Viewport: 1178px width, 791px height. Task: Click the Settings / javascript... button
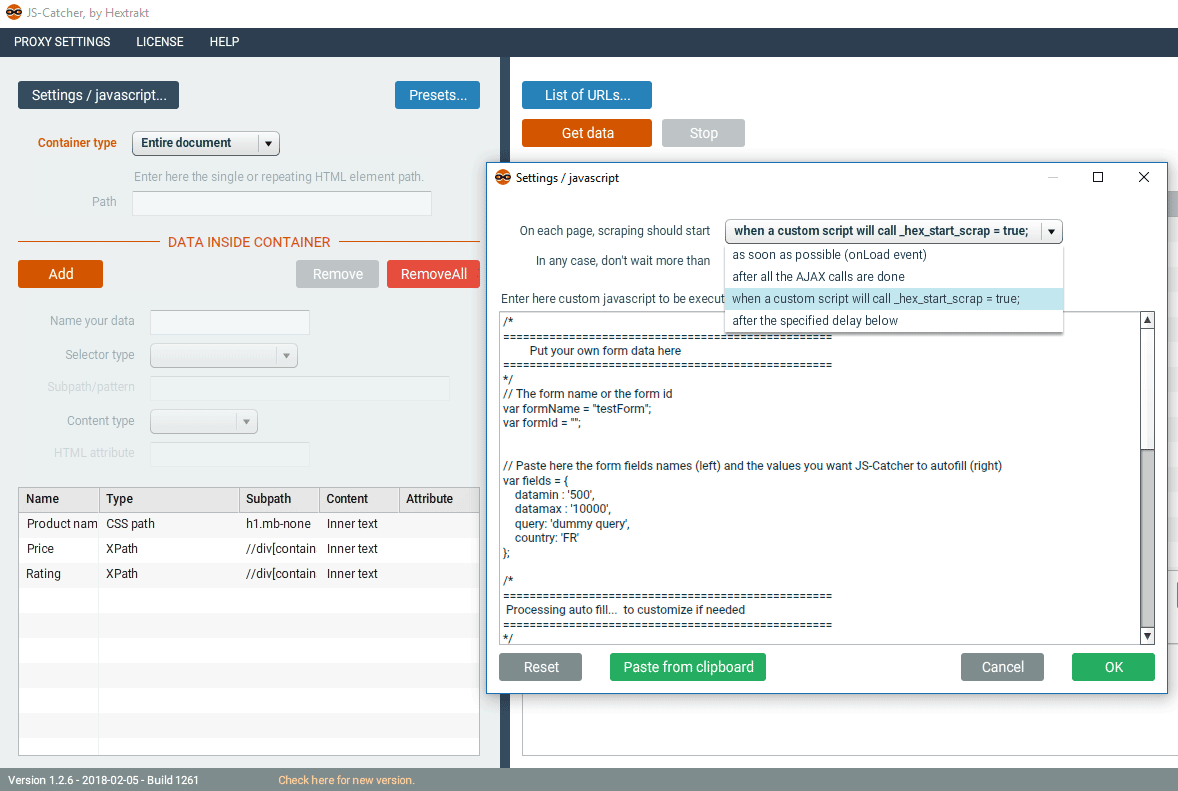[98, 95]
